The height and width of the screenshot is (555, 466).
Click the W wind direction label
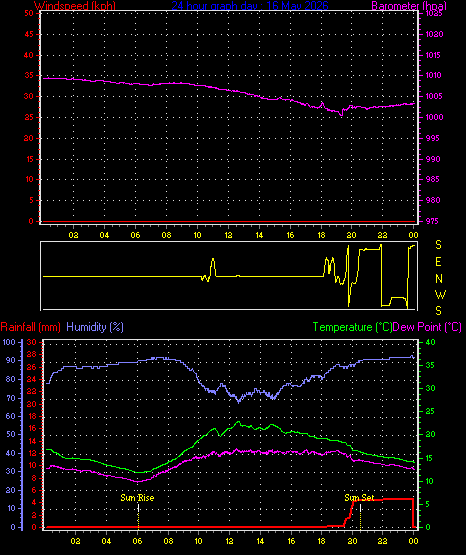pyautogui.click(x=441, y=294)
